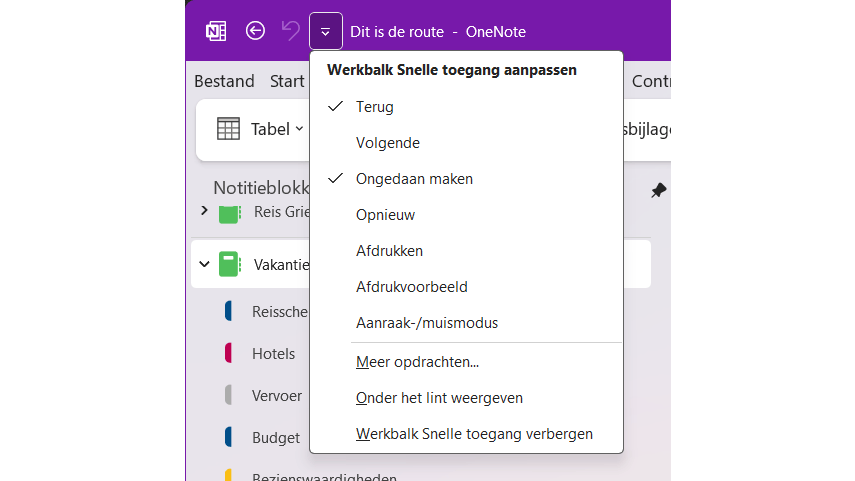
Task: Click the Table grid icon in ribbon
Action: tap(228, 129)
